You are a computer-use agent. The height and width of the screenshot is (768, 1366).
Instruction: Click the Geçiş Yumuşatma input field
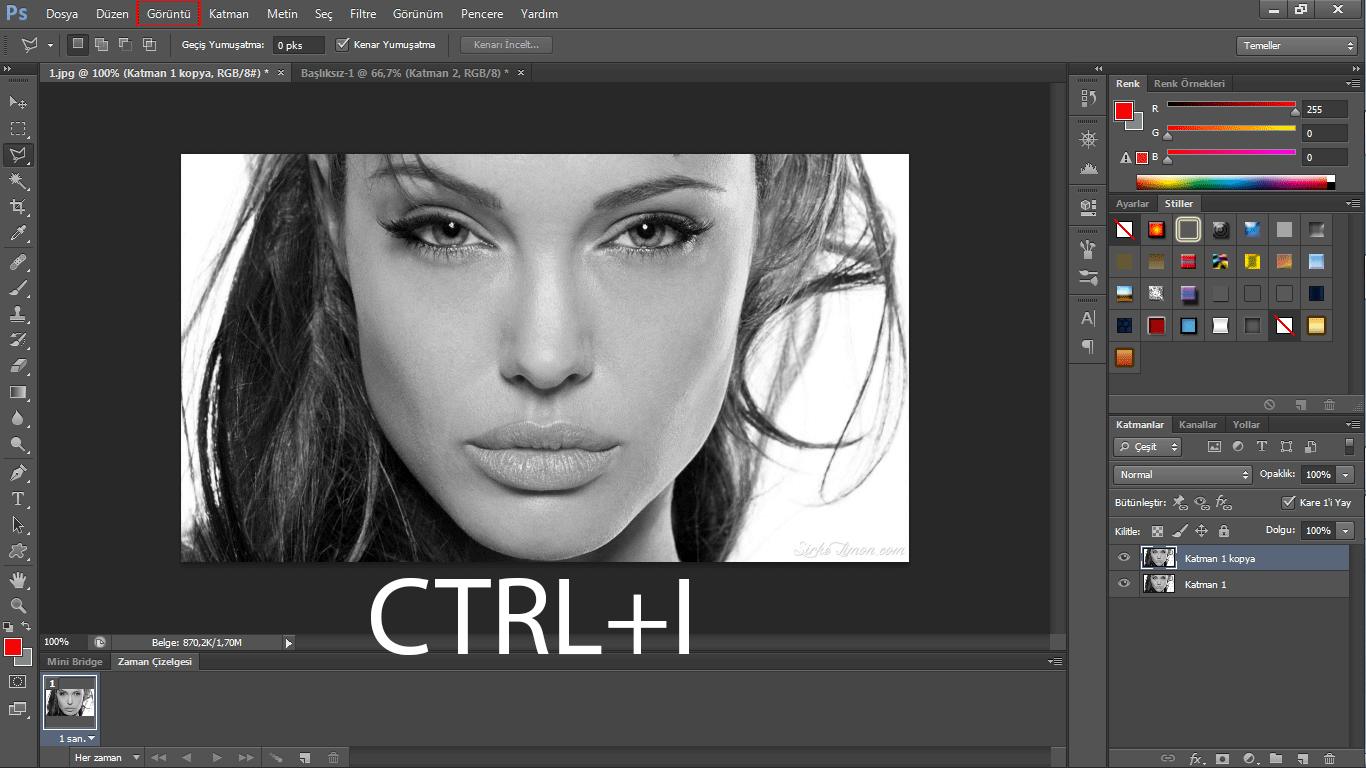click(x=299, y=46)
